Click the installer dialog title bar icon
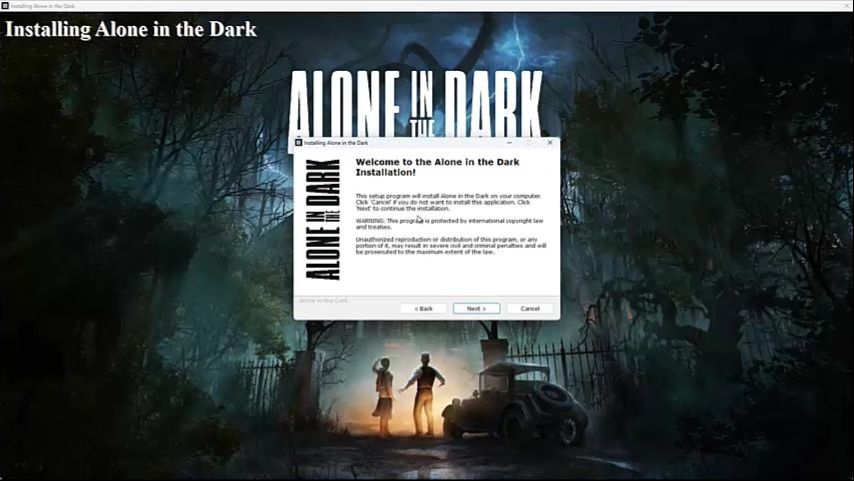Viewport: 854px width, 481px height. click(298, 143)
